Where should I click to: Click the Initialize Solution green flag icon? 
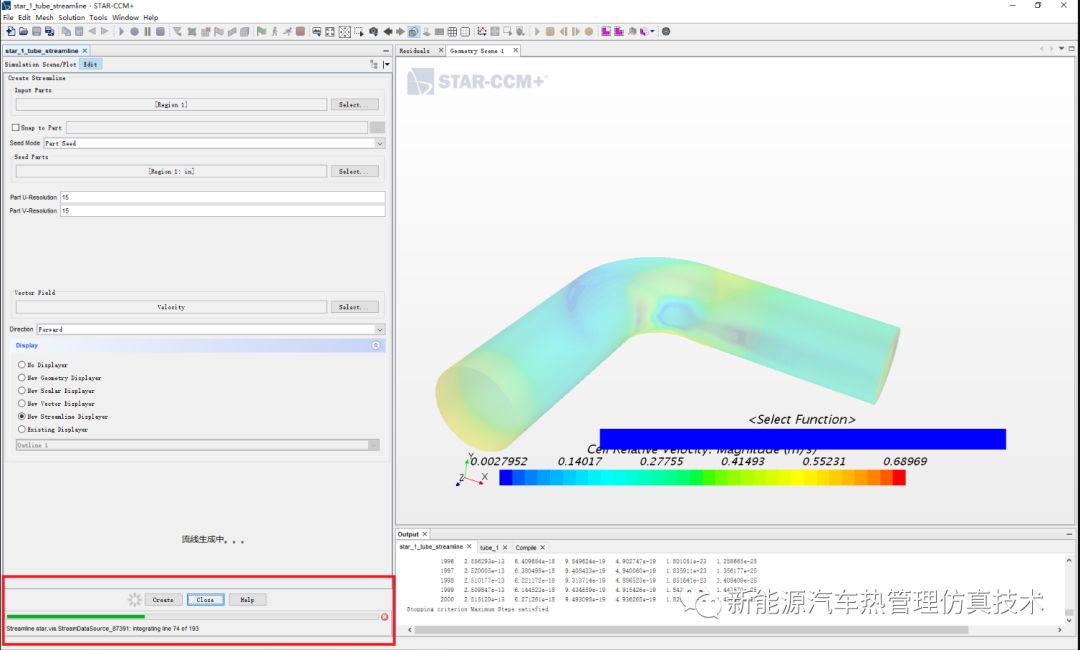(261, 31)
